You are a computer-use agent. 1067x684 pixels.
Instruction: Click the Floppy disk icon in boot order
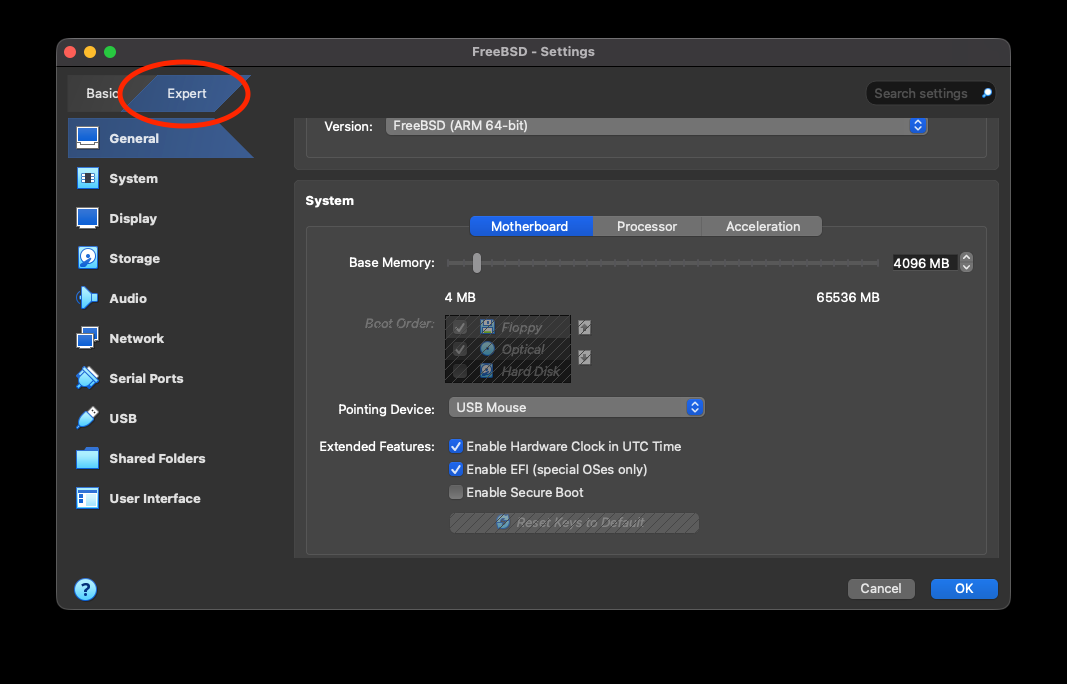(487, 327)
